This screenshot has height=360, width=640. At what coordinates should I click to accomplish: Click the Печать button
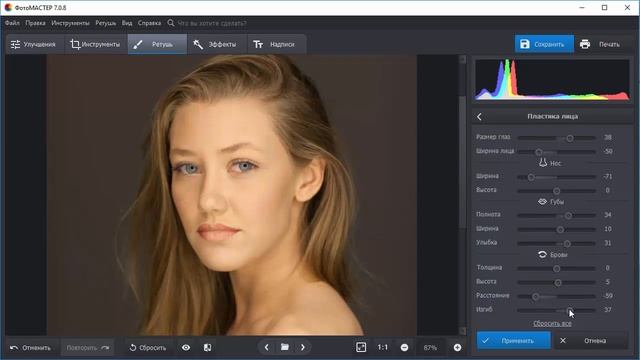click(x=601, y=44)
